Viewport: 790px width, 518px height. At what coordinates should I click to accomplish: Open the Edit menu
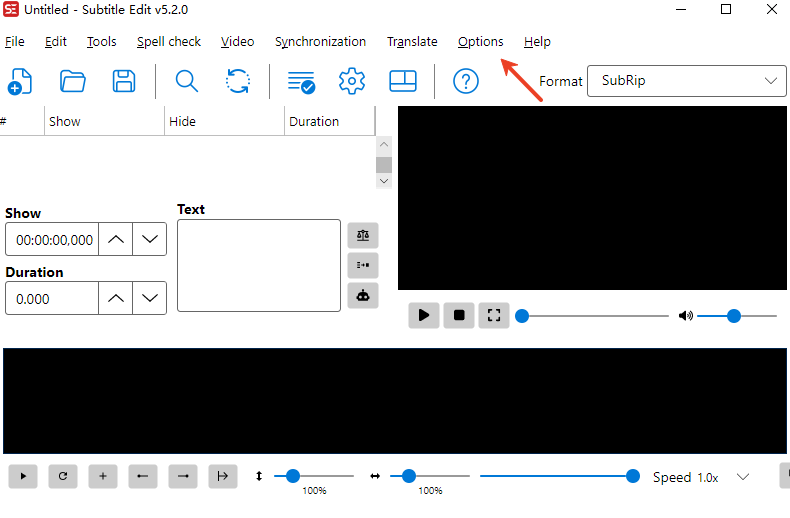[x=55, y=41]
